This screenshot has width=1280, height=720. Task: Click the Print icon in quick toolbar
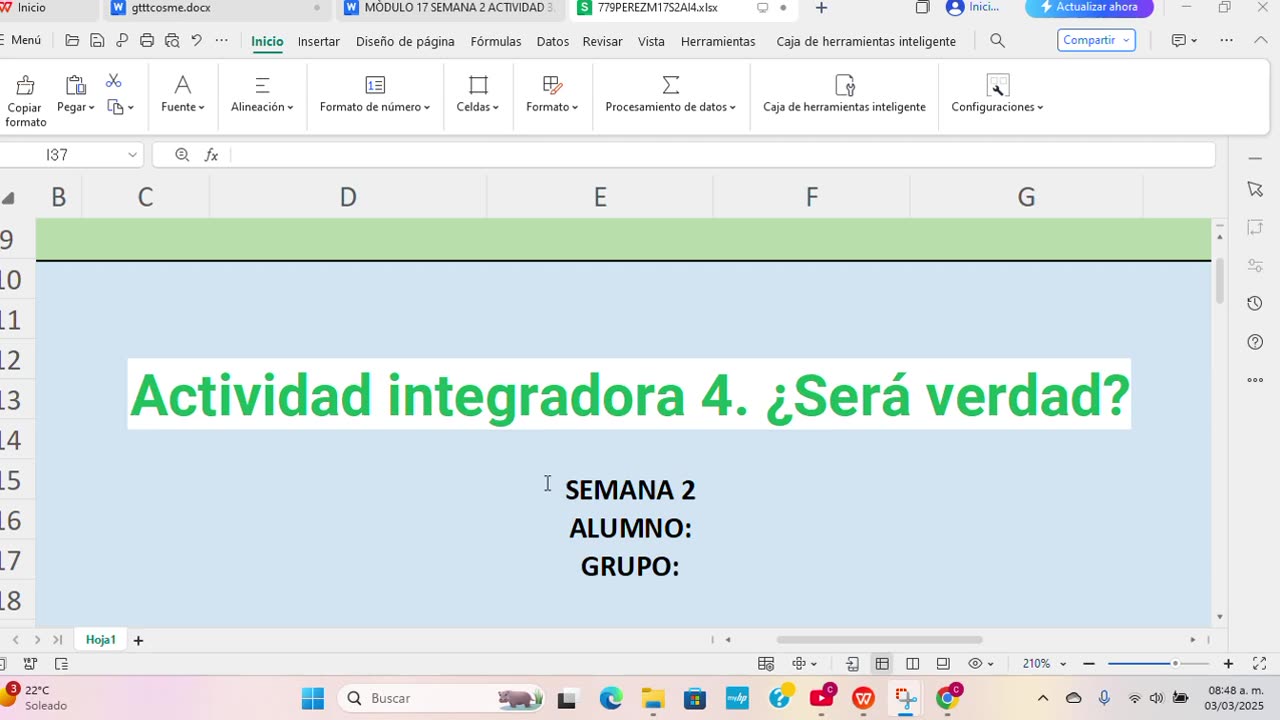tap(147, 41)
